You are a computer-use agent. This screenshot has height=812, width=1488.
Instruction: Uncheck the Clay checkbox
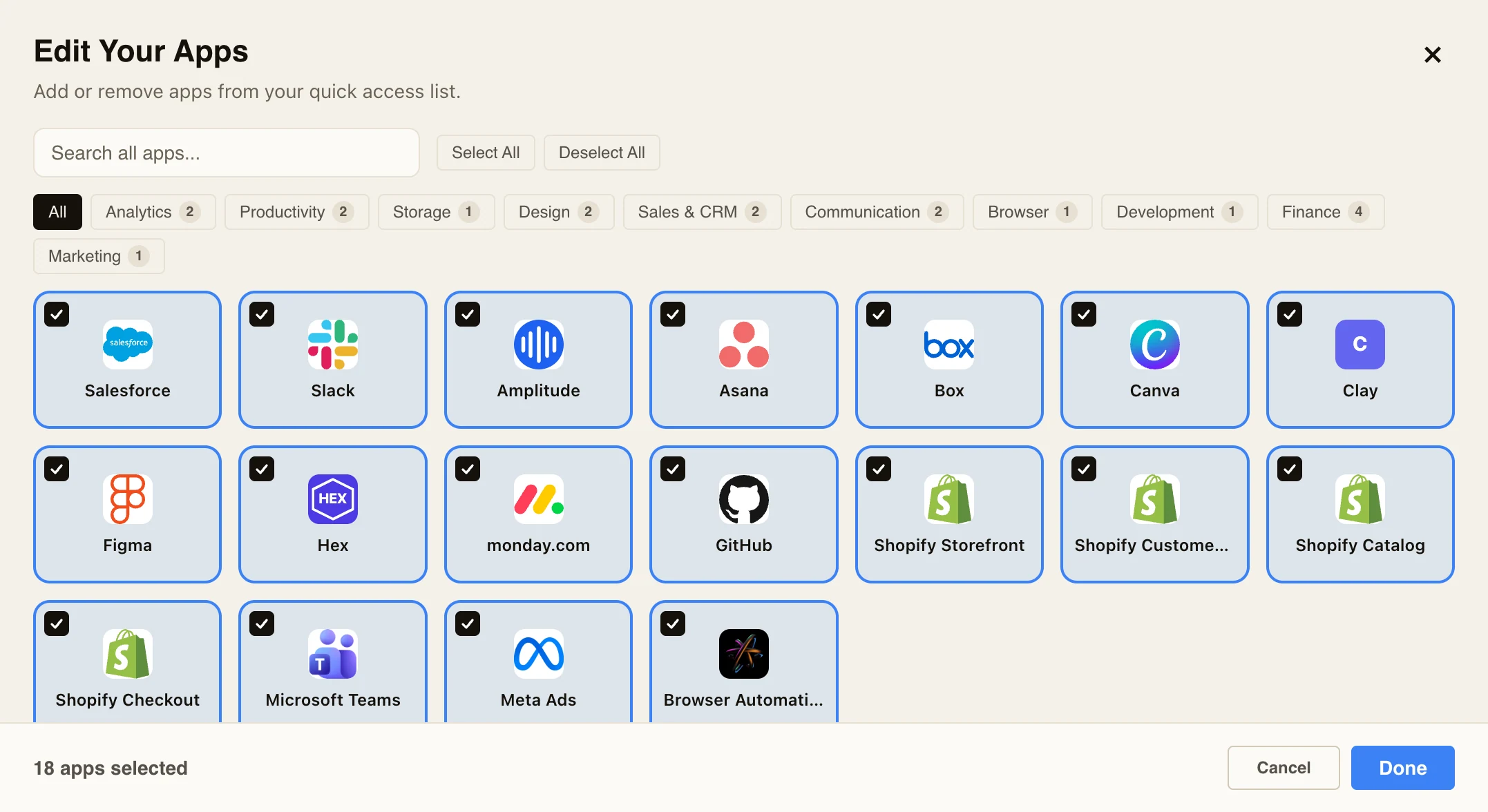pos(1290,314)
